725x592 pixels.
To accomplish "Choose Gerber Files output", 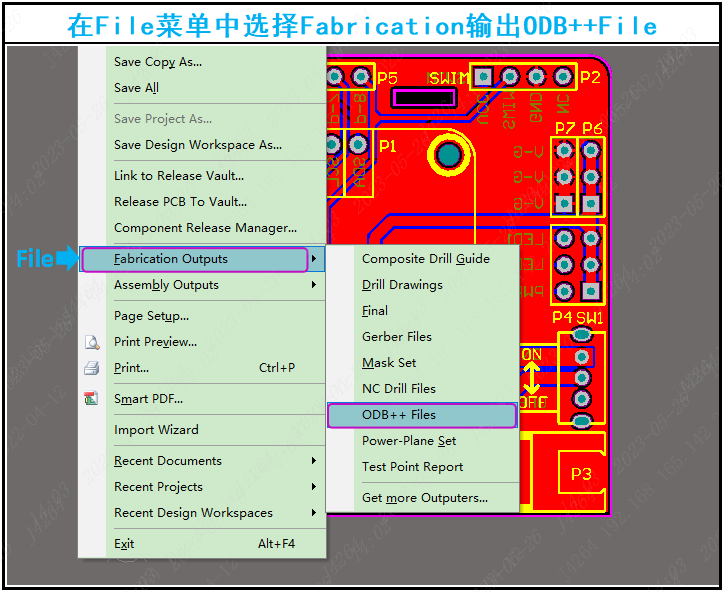I will click(x=397, y=337).
